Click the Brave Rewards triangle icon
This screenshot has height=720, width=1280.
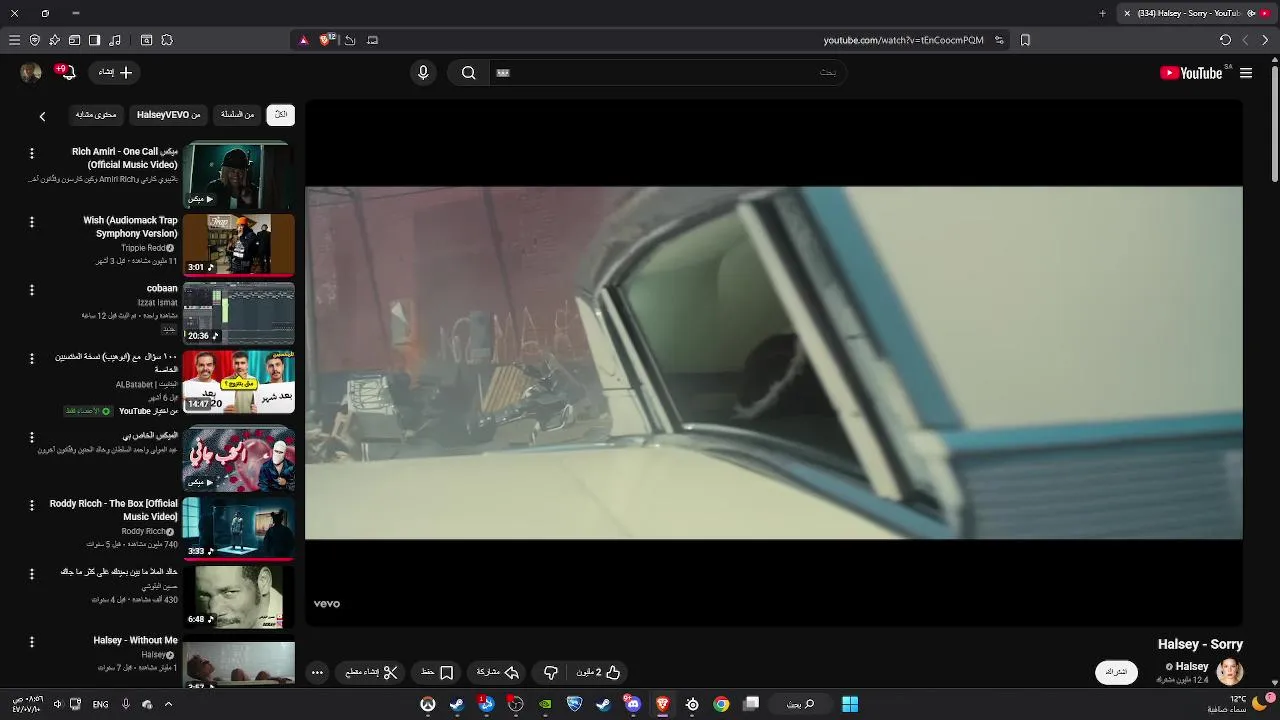click(x=304, y=40)
